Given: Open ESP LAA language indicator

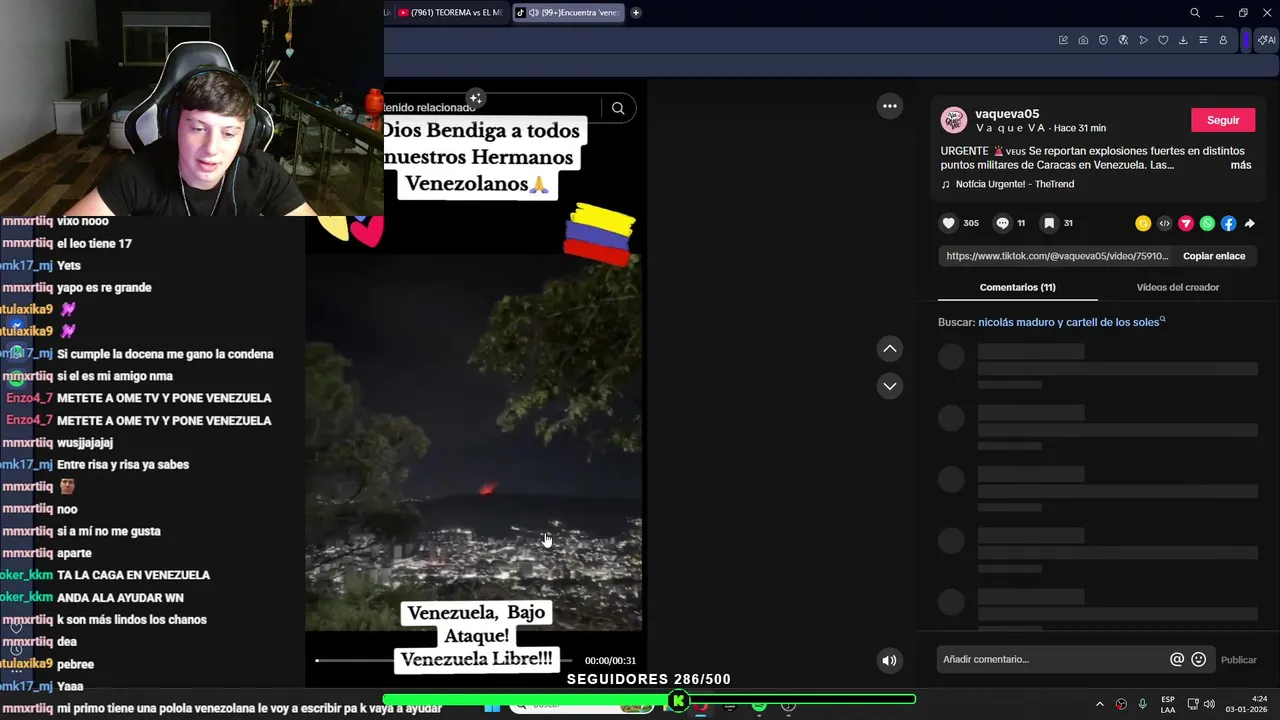Looking at the screenshot, I should click(1168, 705).
